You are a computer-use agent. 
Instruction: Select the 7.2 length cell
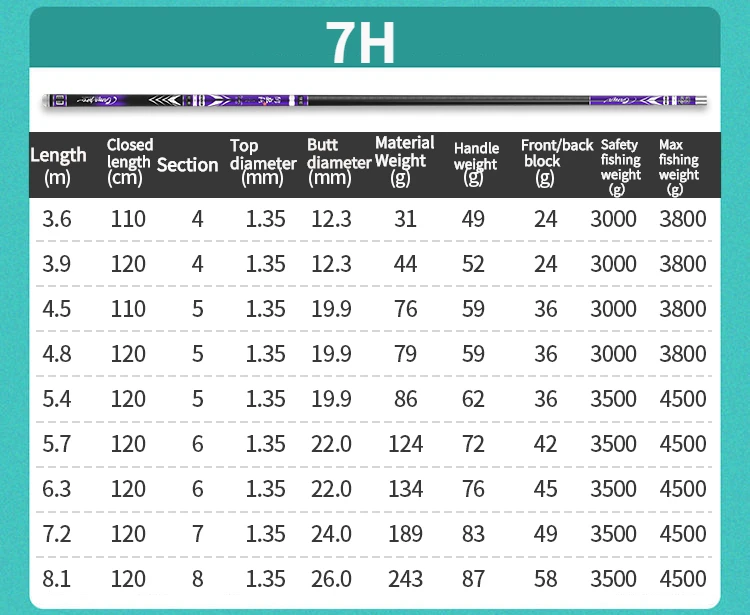[x=57, y=534]
